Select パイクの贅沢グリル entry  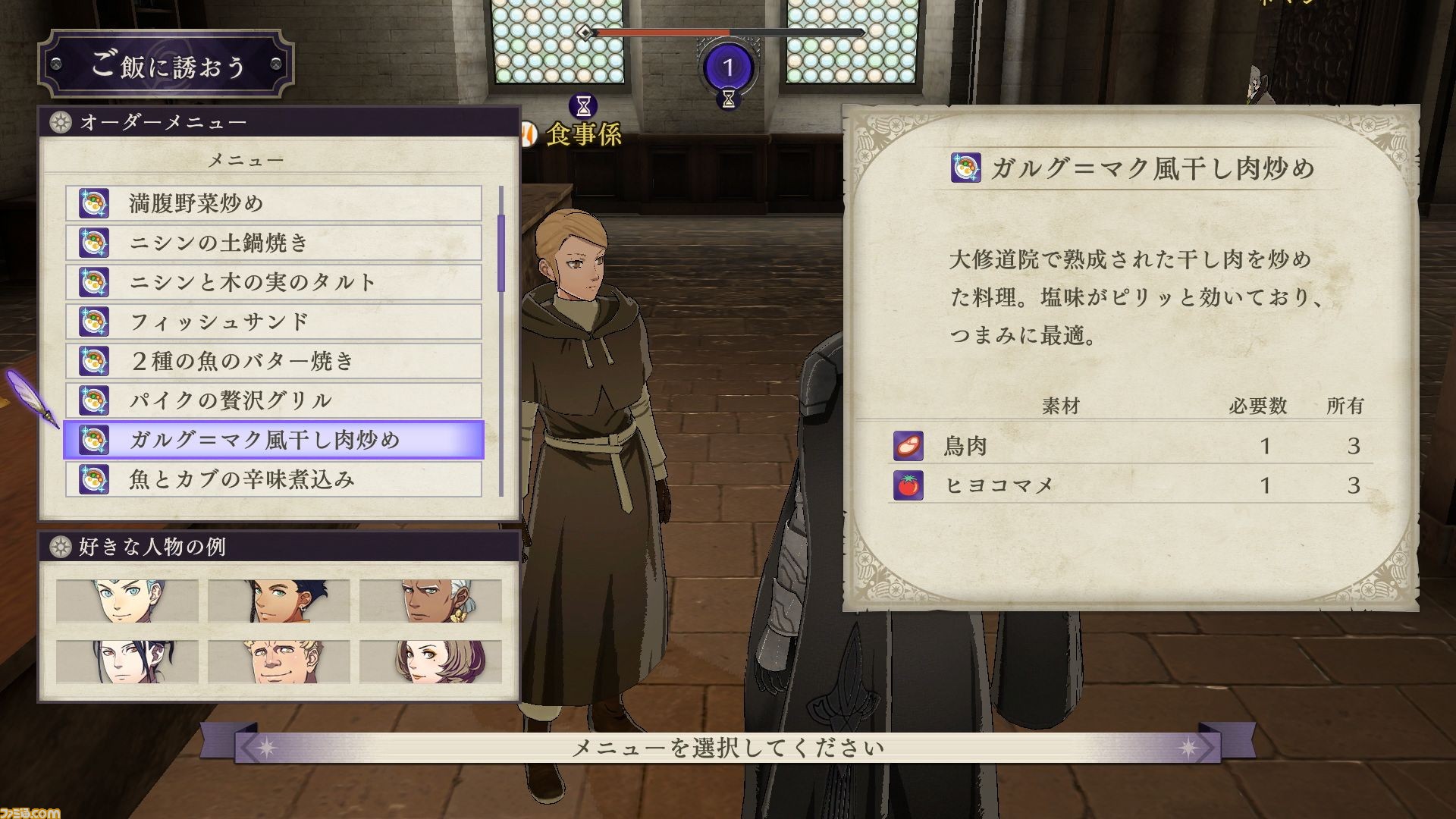point(274,400)
